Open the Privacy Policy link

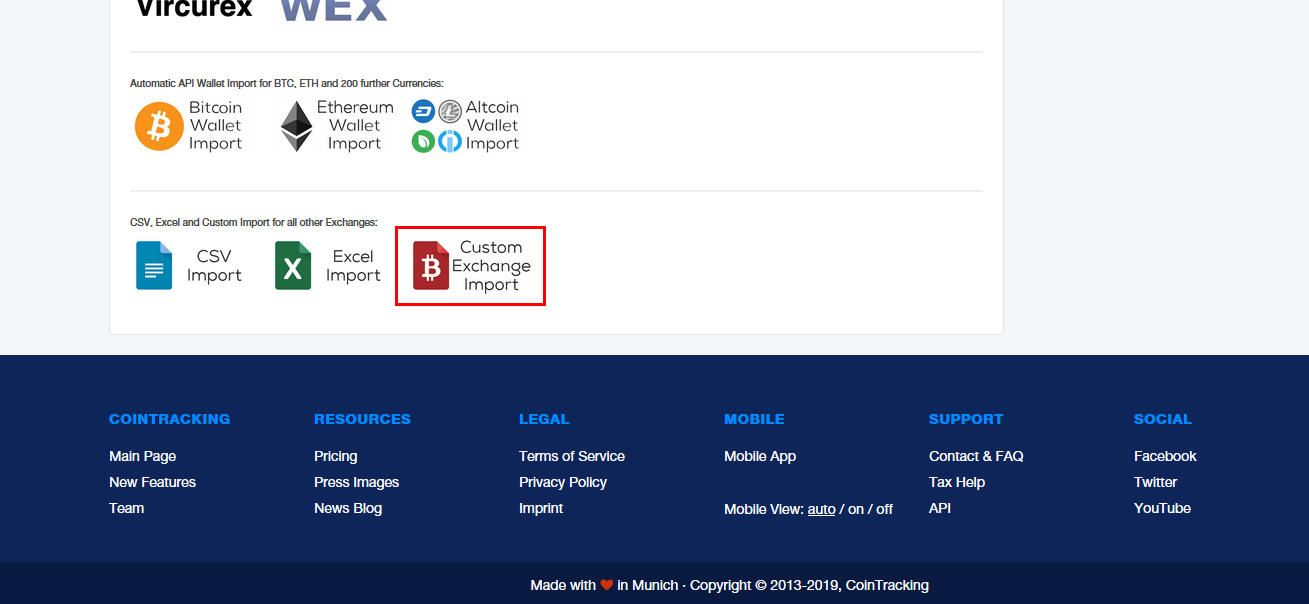coord(563,482)
